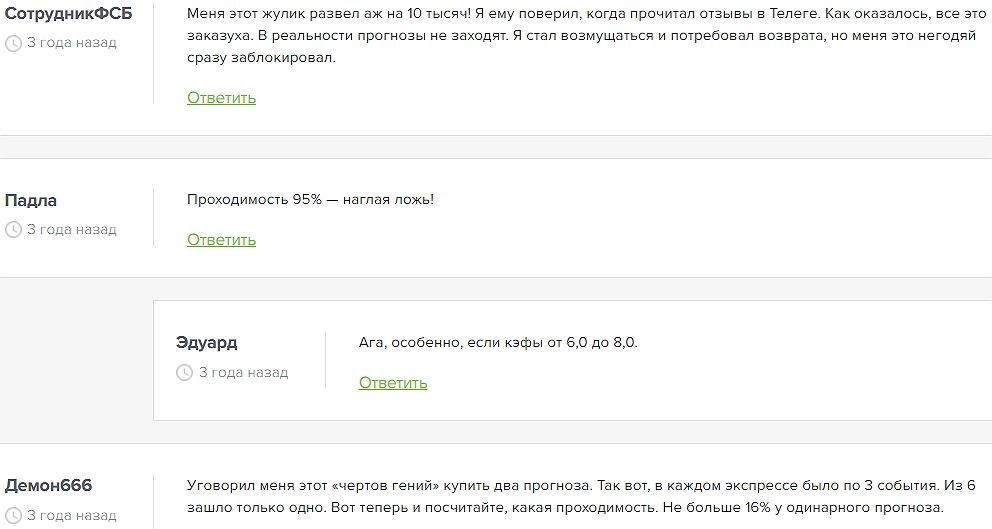Viewport: 992px width, 529px height.
Task: Click the clock icon under Демон666's name
Action: pos(13,516)
